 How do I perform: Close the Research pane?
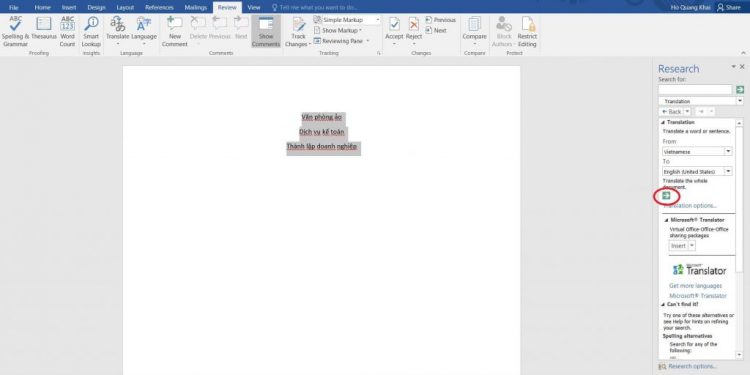click(742, 67)
